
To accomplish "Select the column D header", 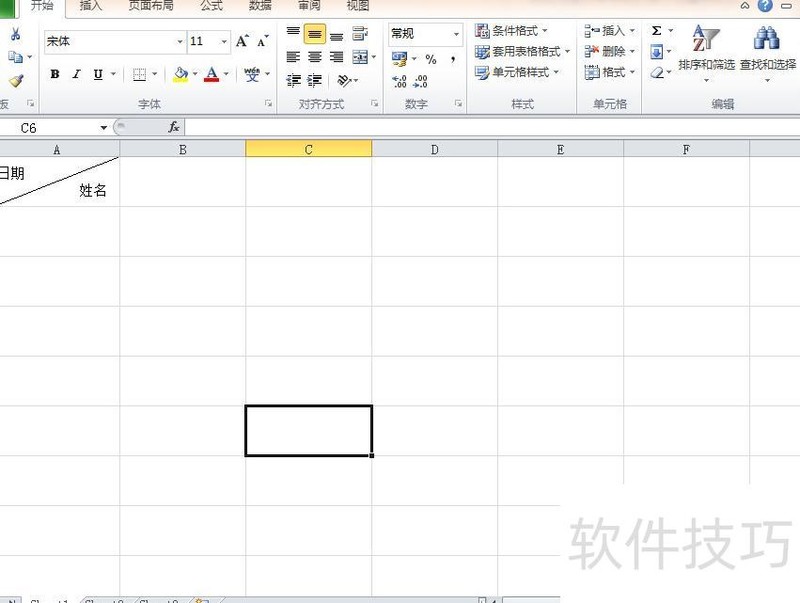I will coord(434,149).
